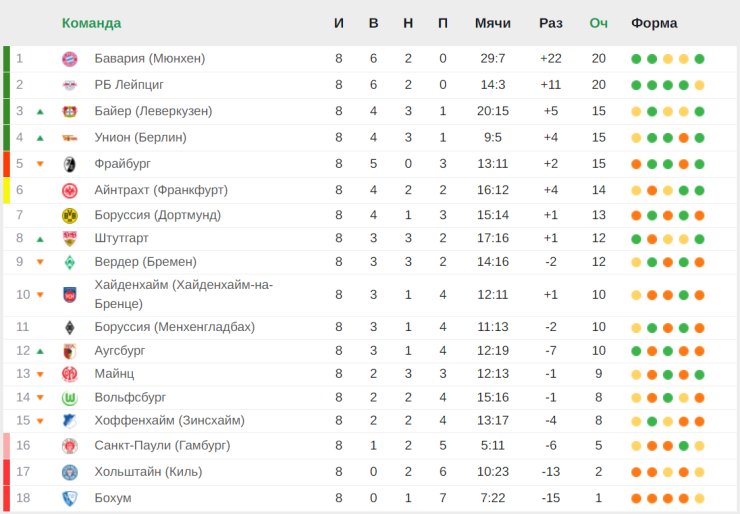This screenshot has height=514, width=740.
Task: Click the Freiburg club logo
Action: point(70,164)
